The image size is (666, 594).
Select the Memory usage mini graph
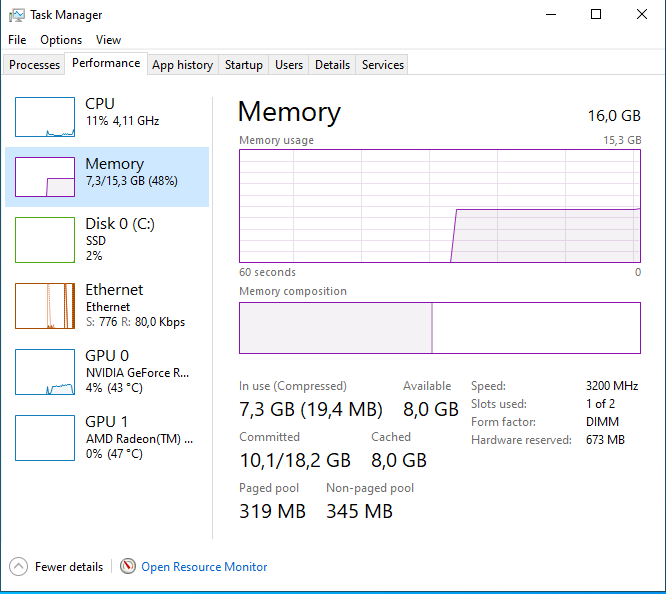tap(45, 177)
